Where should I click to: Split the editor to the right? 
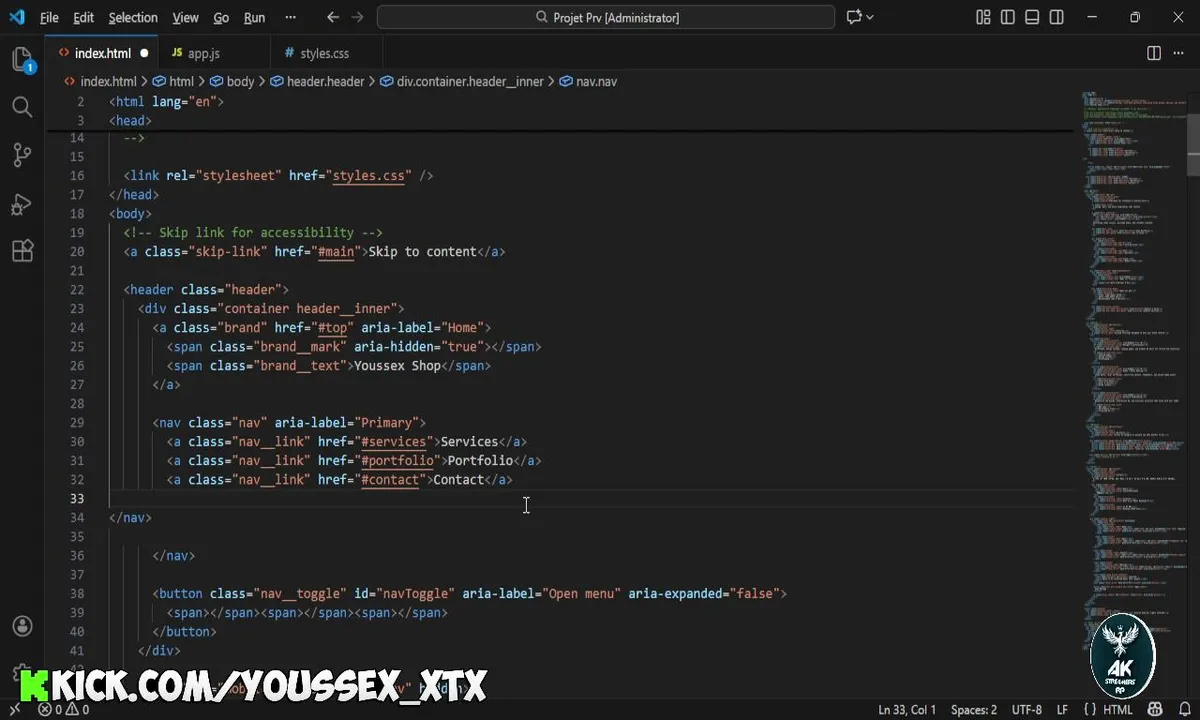tap(1154, 53)
